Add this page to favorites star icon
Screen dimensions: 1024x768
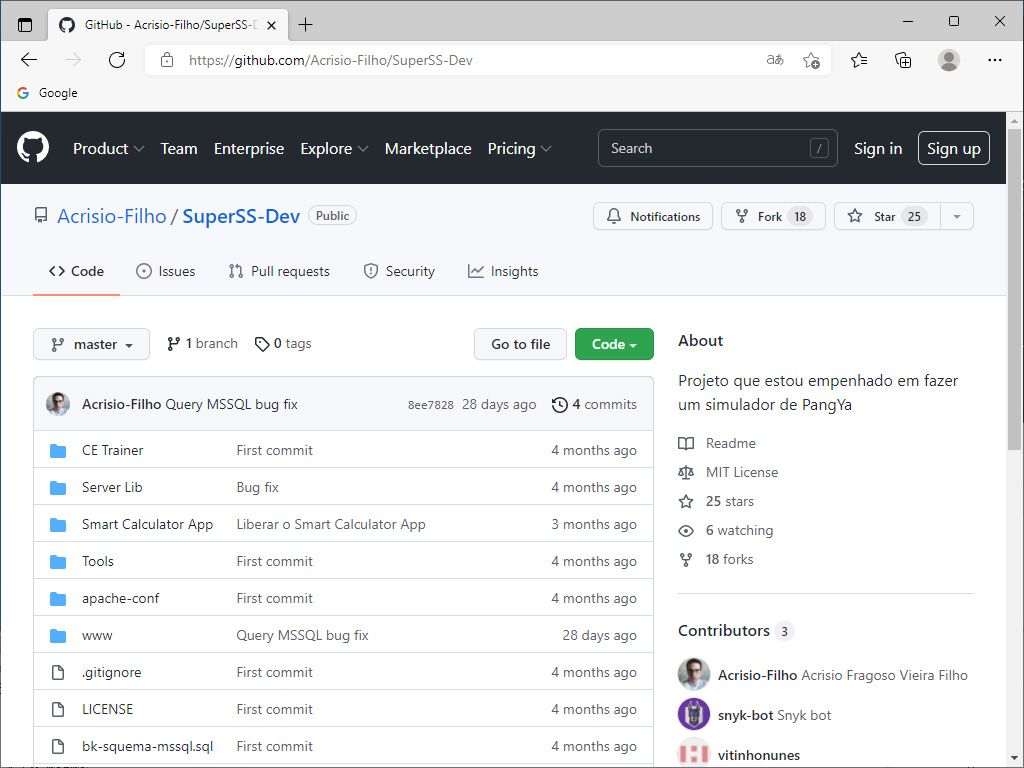pos(811,60)
